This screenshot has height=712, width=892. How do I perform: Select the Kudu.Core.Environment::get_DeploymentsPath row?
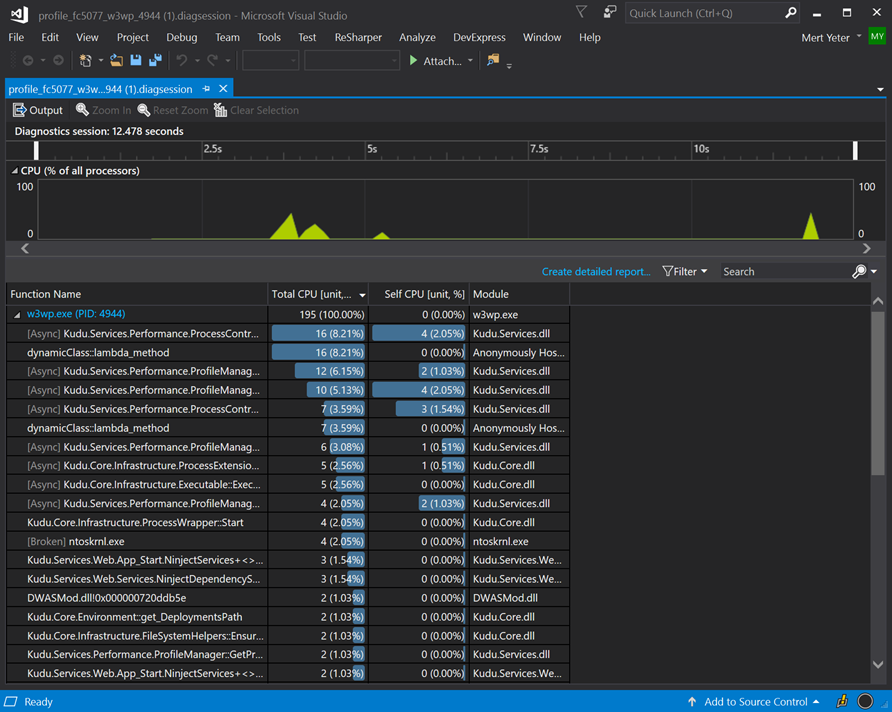coord(288,617)
